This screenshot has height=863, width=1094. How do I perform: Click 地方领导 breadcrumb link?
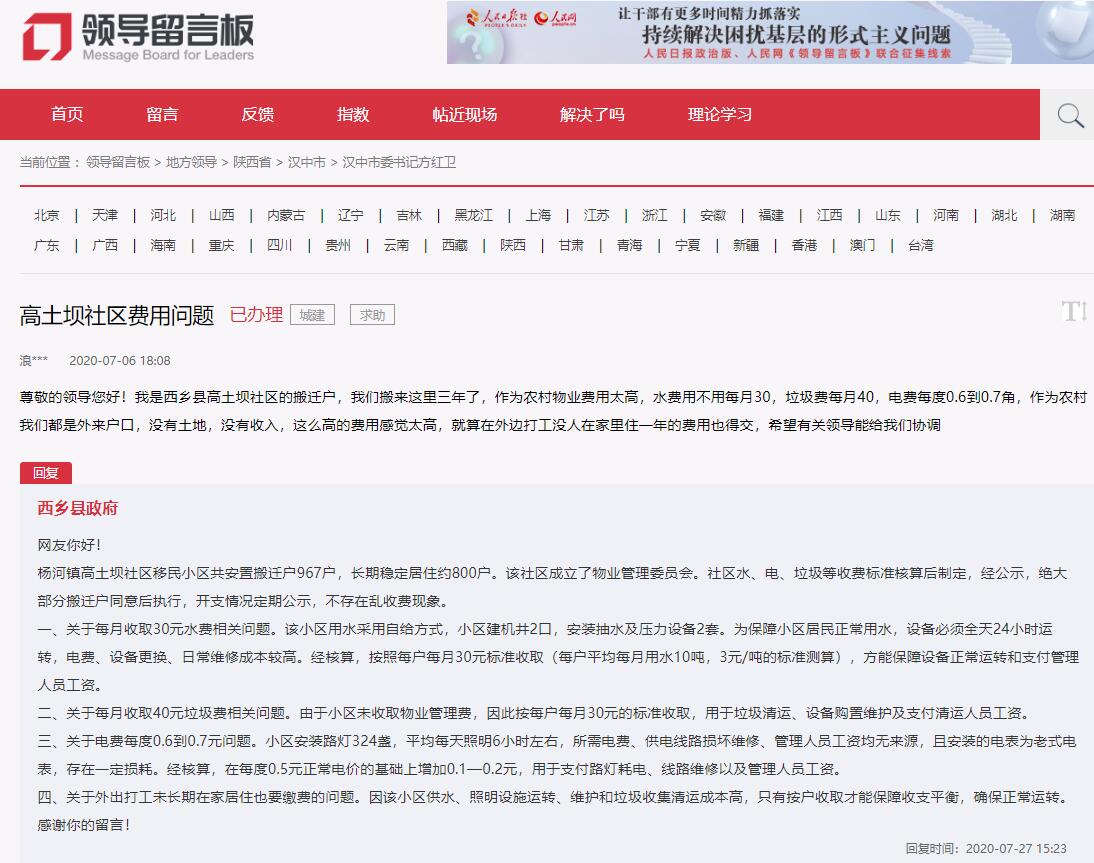(x=191, y=162)
